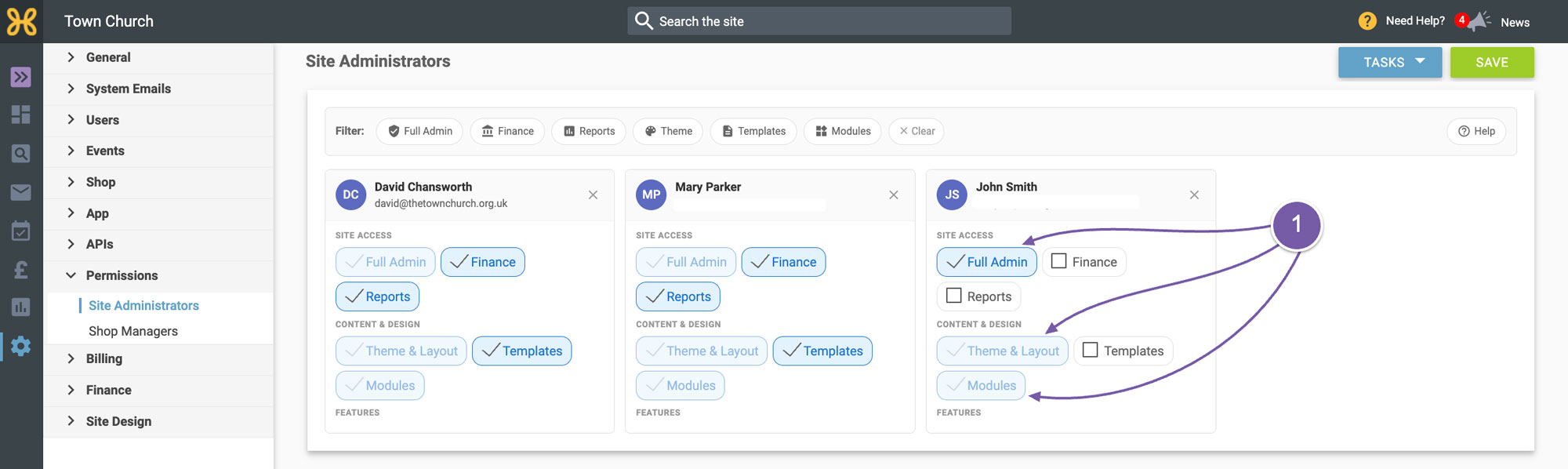Filter administrators by Modules chip
This screenshot has height=469, width=1568.
[x=843, y=131]
